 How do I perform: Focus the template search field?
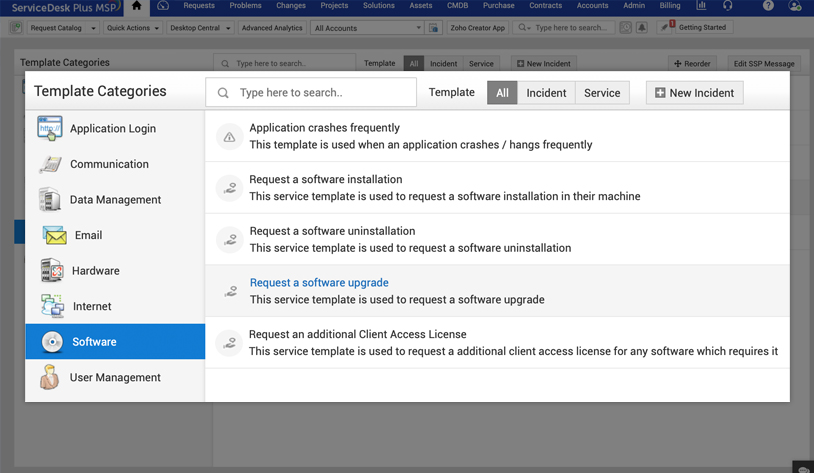pyautogui.click(x=322, y=93)
